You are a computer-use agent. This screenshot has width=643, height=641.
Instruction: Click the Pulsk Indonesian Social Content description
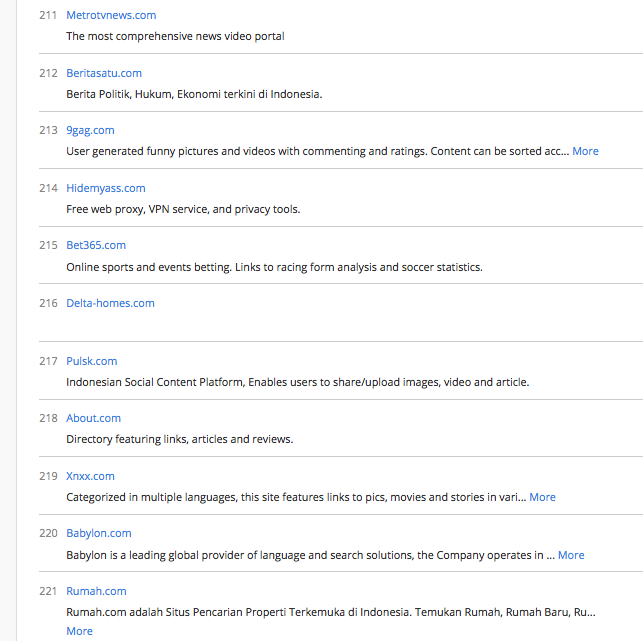[297, 382]
